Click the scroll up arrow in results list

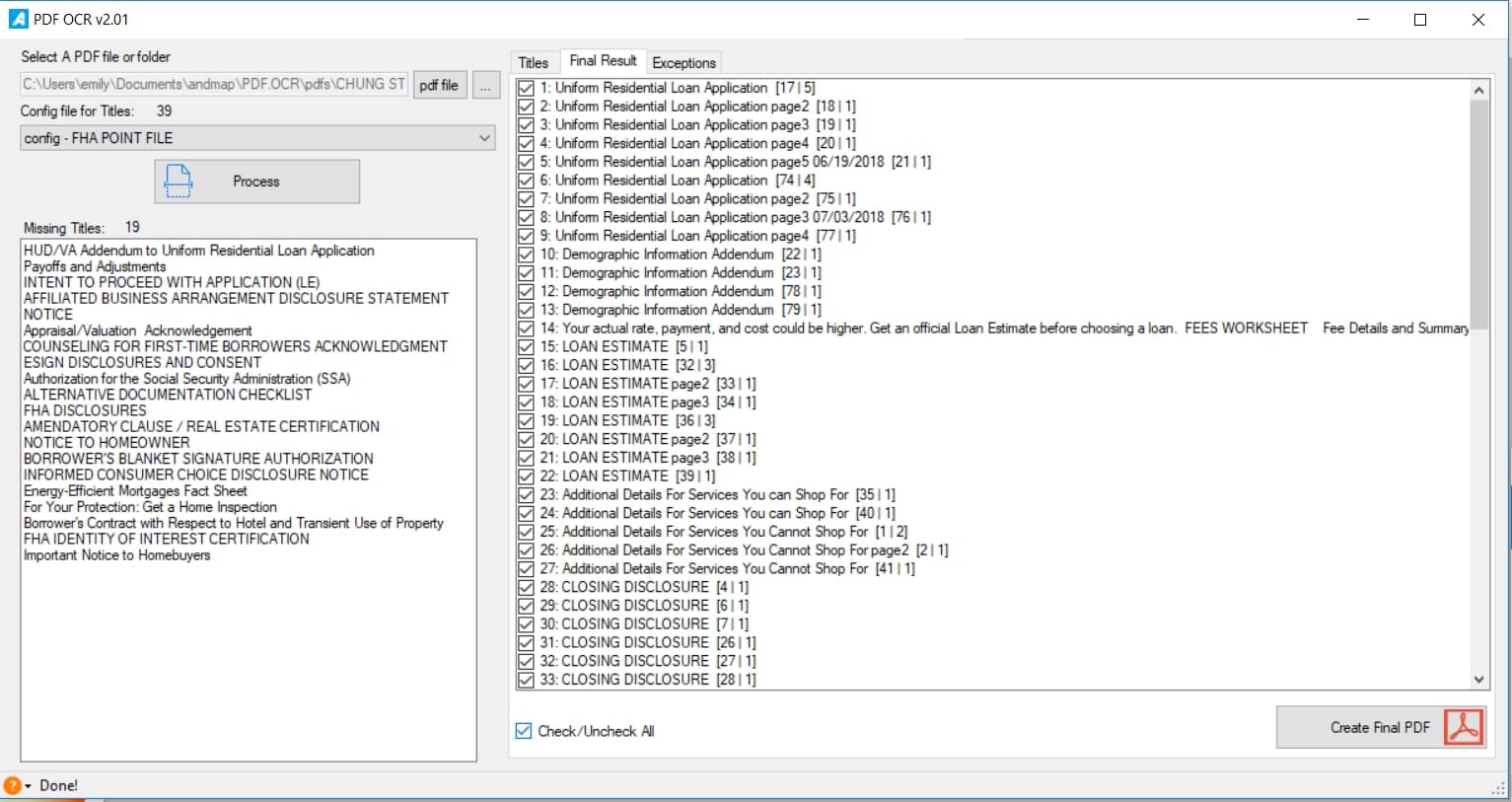[1478, 91]
